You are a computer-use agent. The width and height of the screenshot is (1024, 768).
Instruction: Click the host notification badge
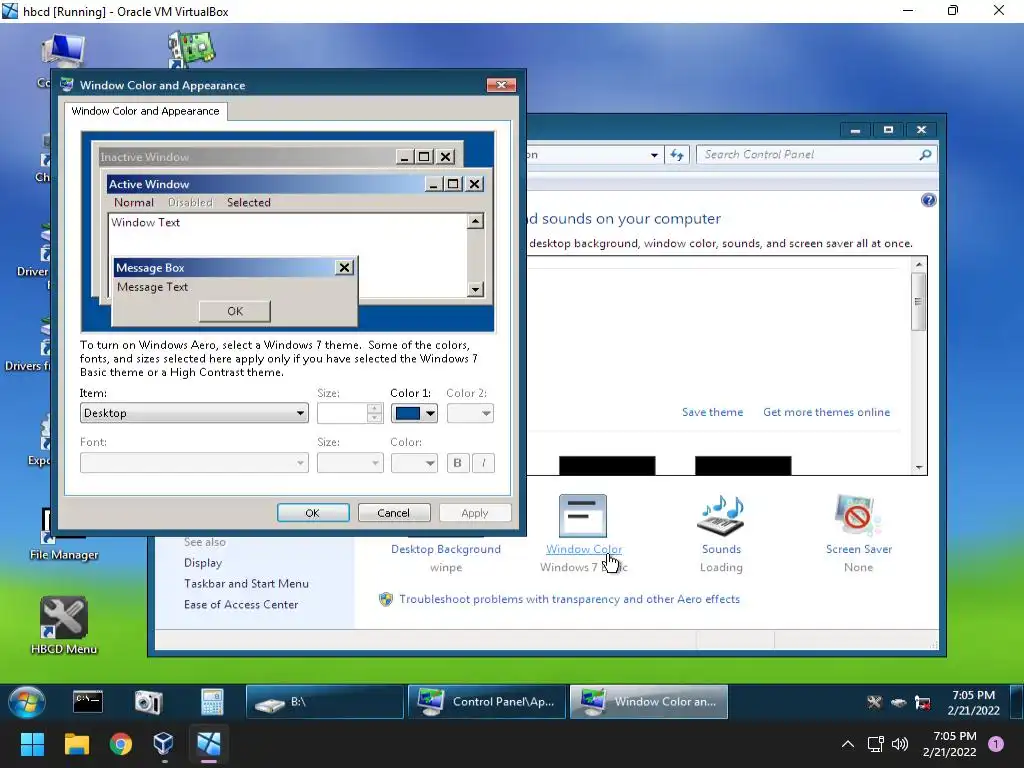click(996, 744)
